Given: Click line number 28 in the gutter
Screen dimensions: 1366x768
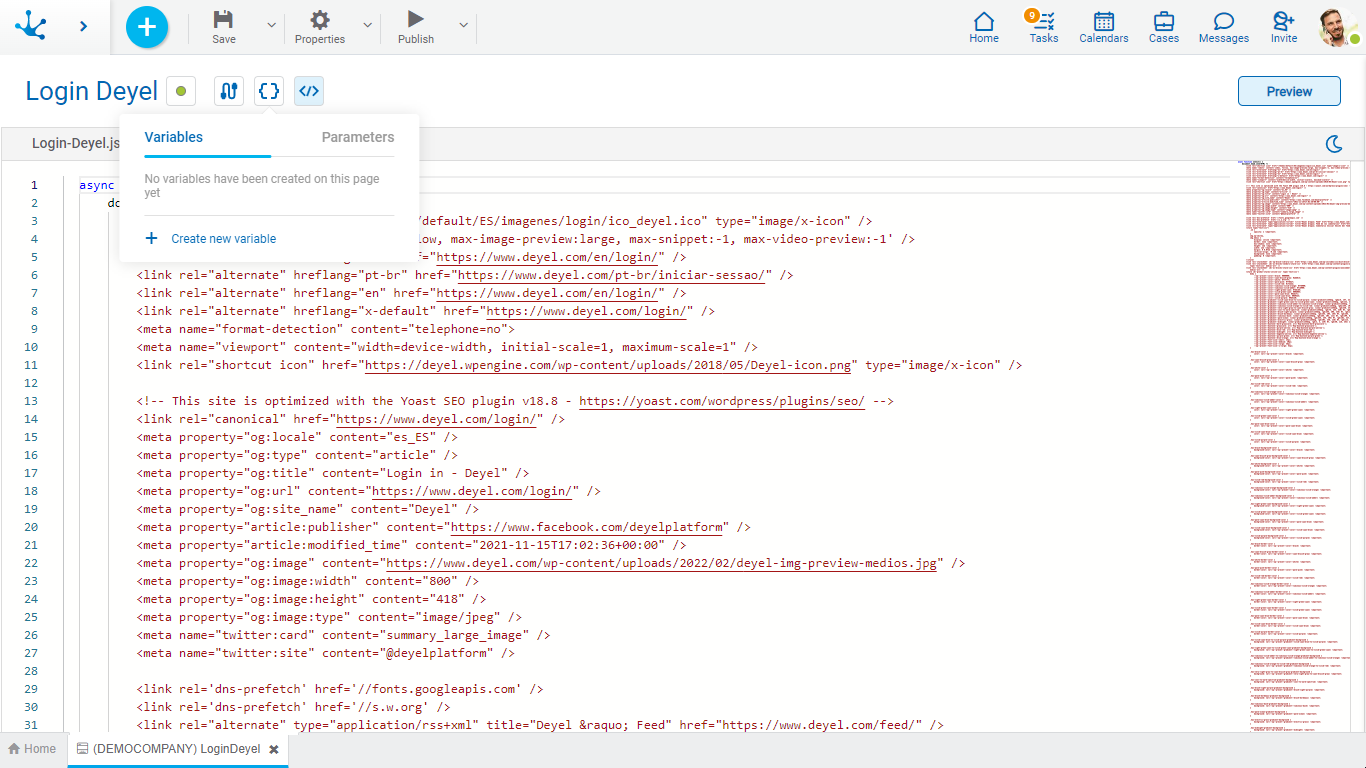Looking at the screenshot, I should pos(33,671).
